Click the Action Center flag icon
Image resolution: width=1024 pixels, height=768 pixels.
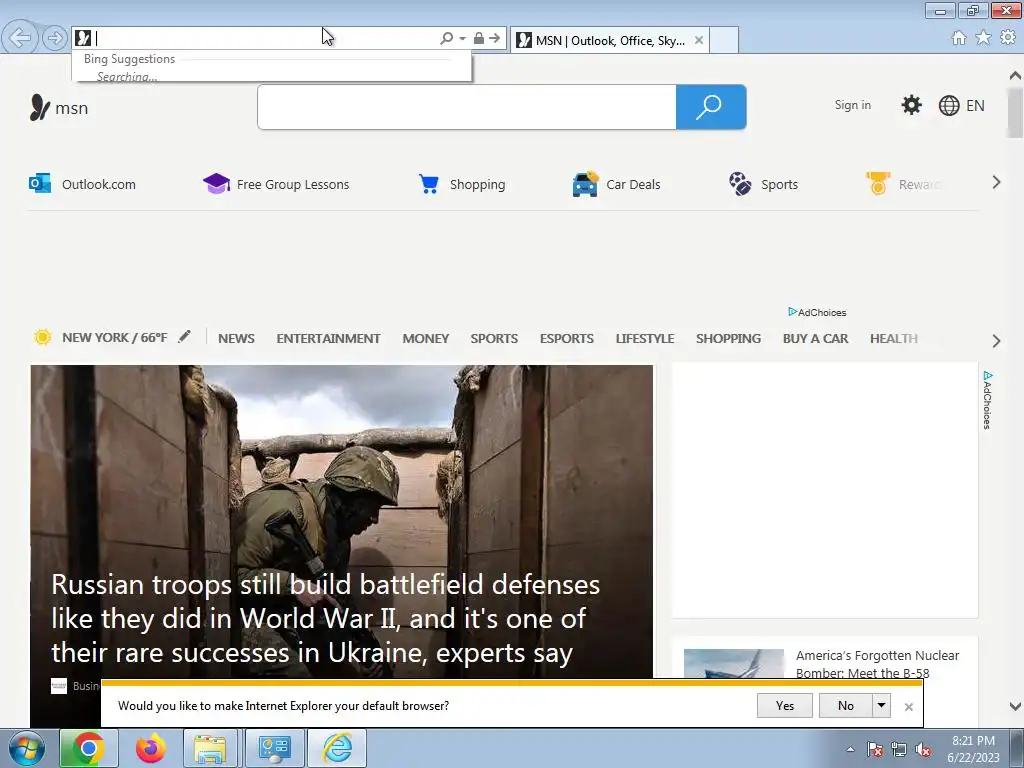(874, 749)
